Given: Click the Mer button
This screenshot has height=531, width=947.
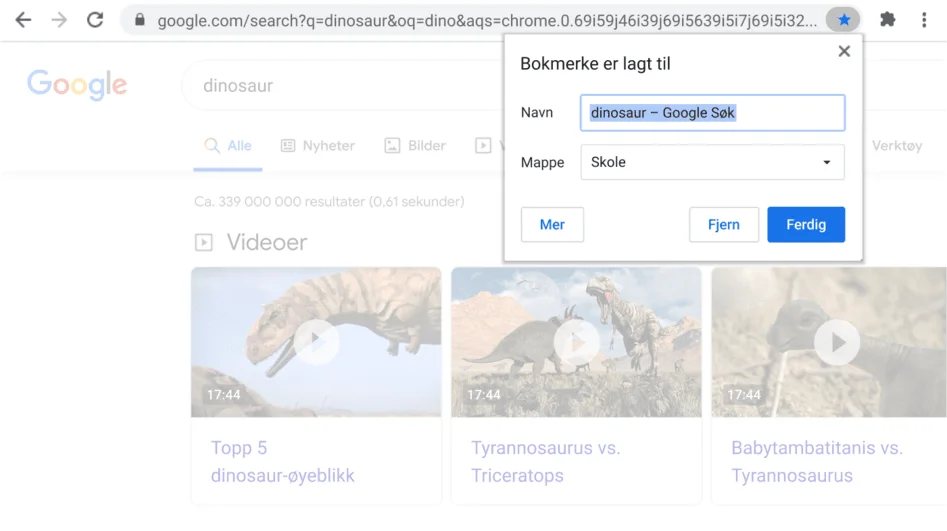Looking at the screenshot, I should 552,225.
